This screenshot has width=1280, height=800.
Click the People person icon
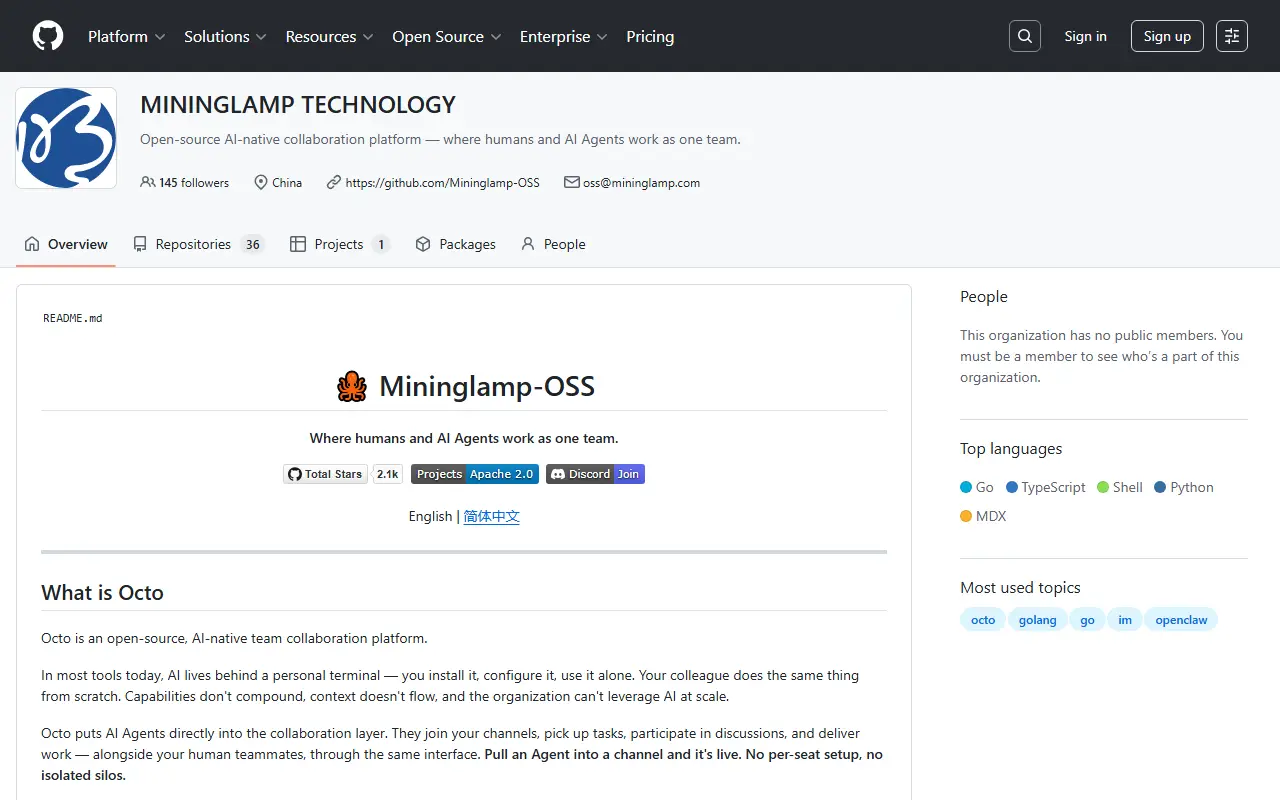click(x=528, y=244)
